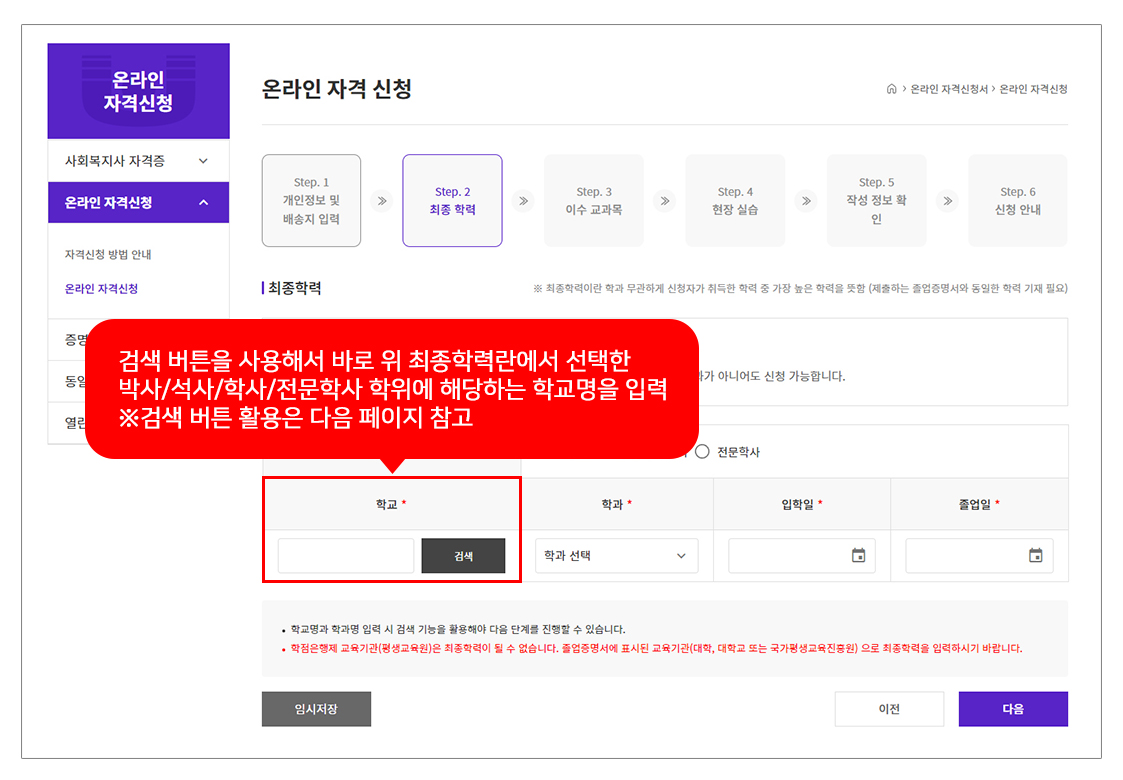The image size is (1123, 780).
Task: Open the 입학일 calendar picker icon
Action: pos(858,556)
